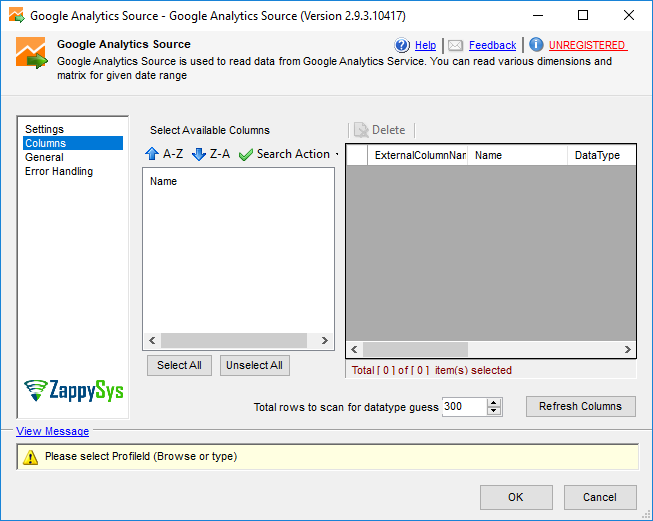Click the available columns horizontal scrollbar thumb
653x521 pixels.
point(234,340)
